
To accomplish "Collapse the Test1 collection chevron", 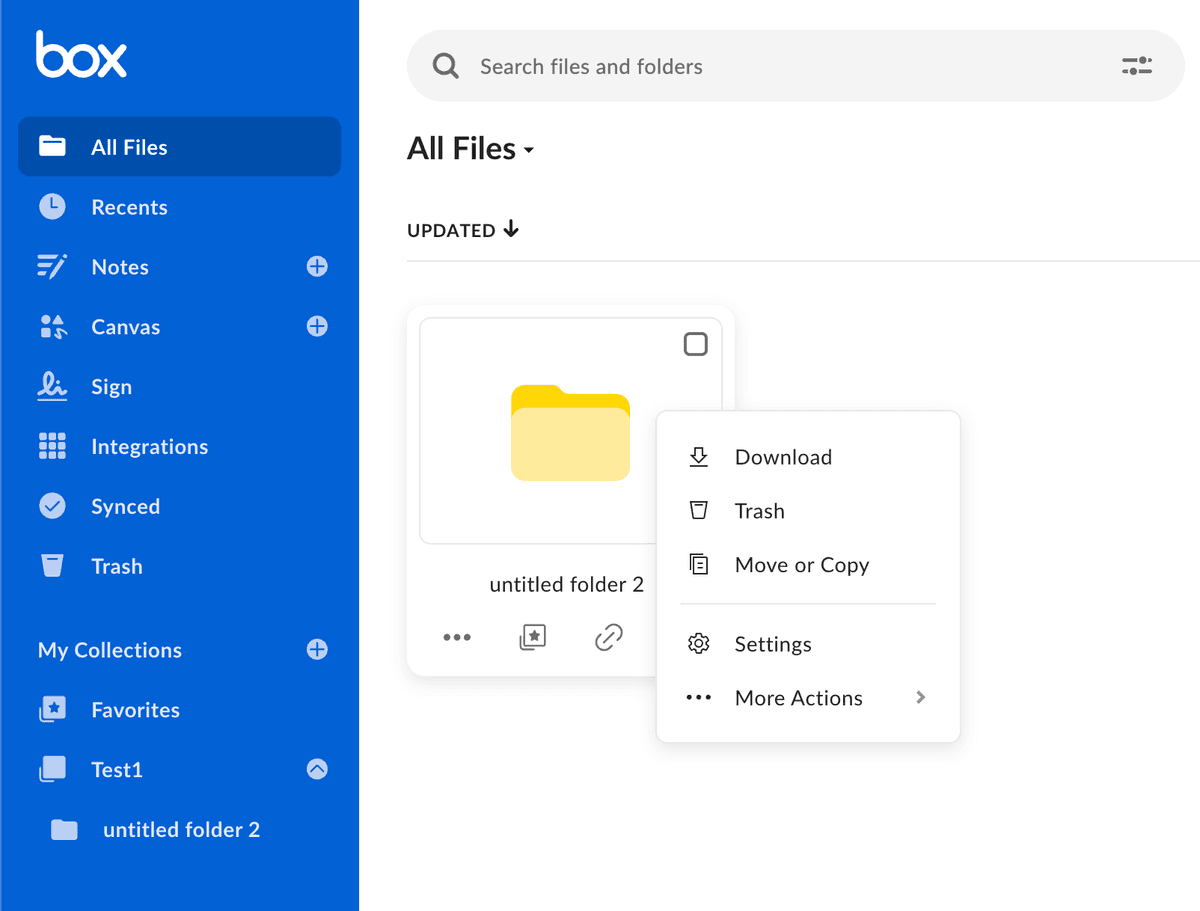I will (x=317, y=769).
